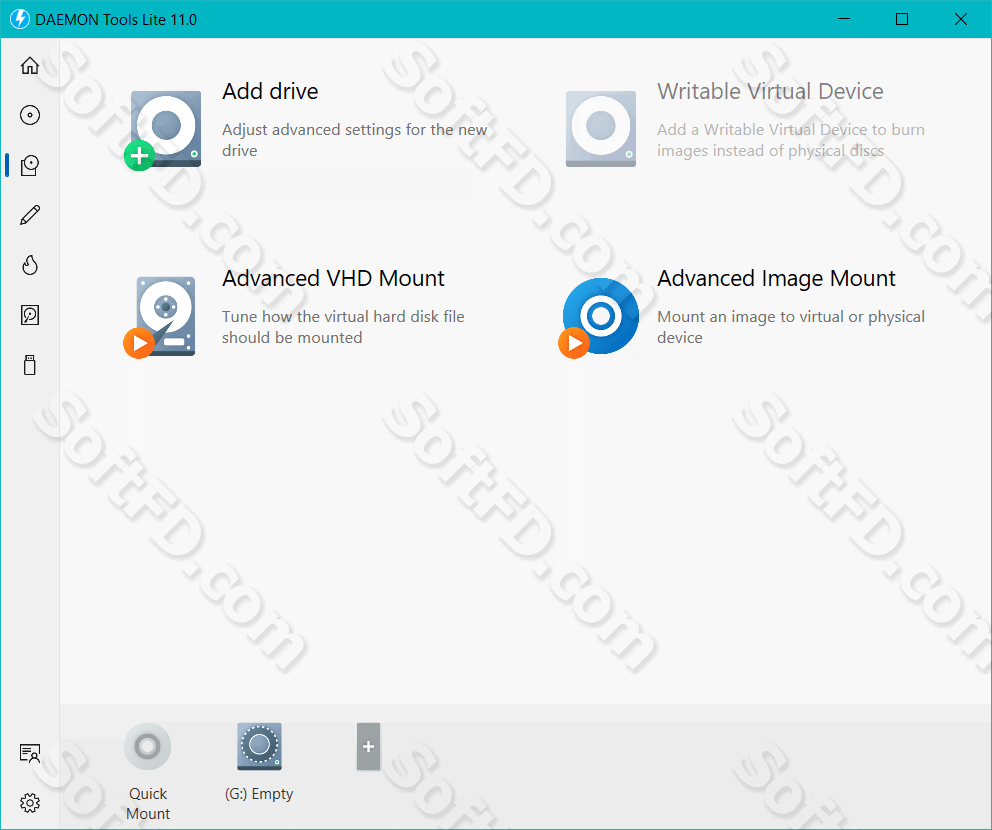
Task: Open the disk search sidebar icon
Action: point(30,315)
